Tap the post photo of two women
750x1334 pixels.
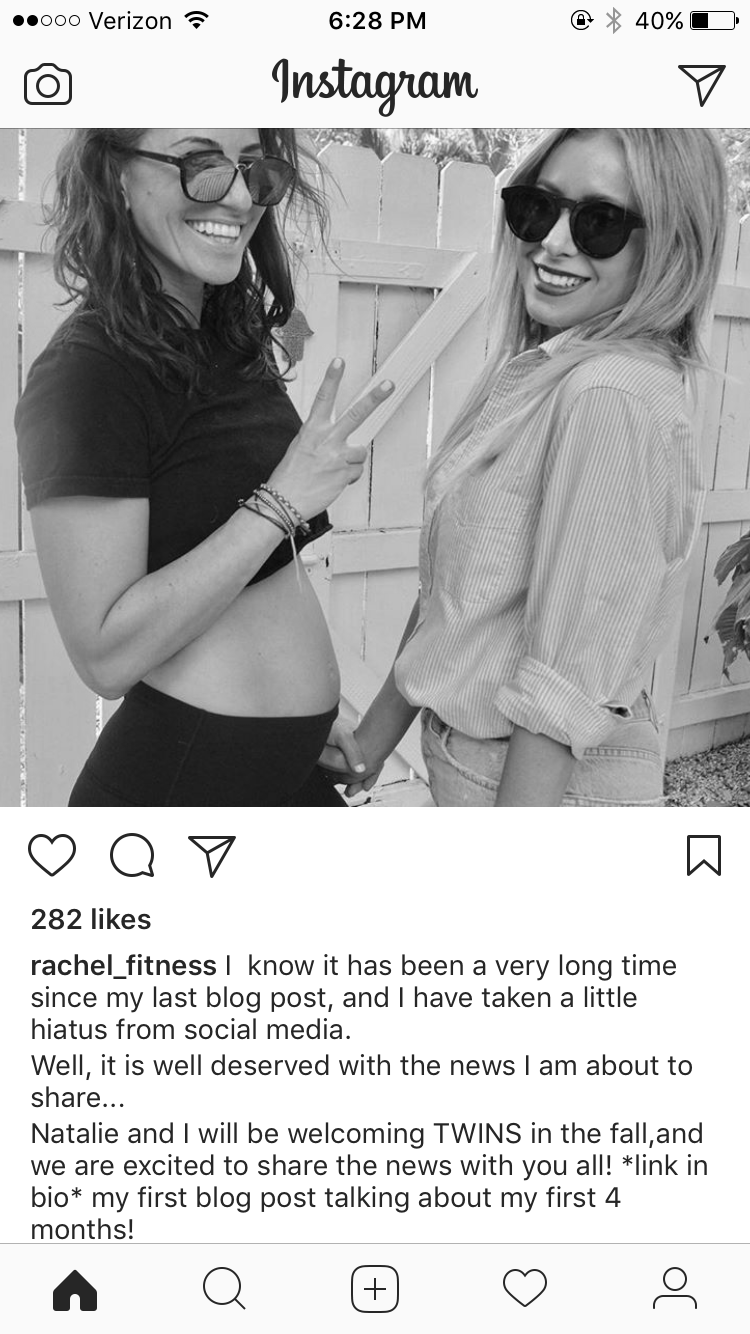click(375, 467)
